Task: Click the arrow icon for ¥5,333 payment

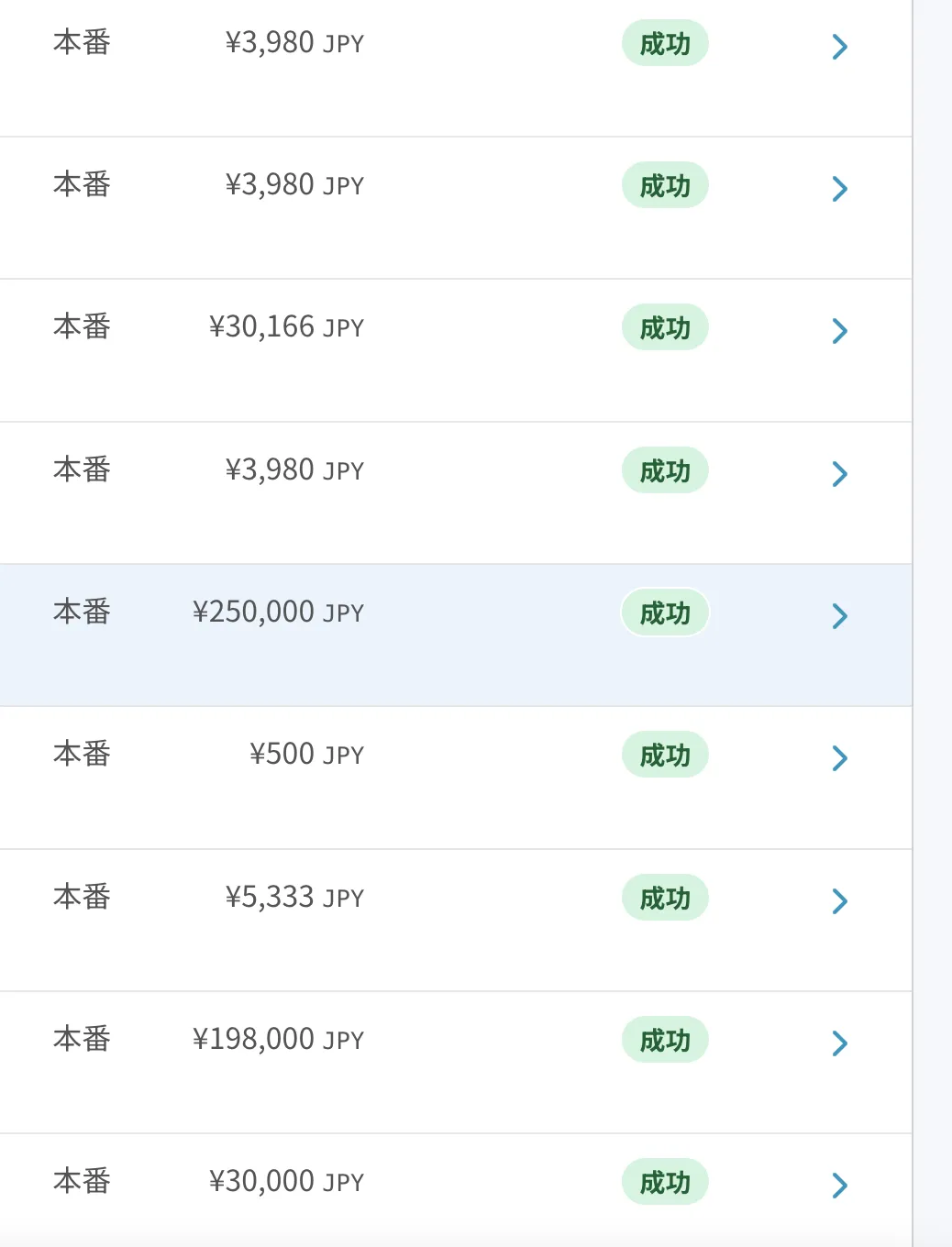Action: [839, 901]
